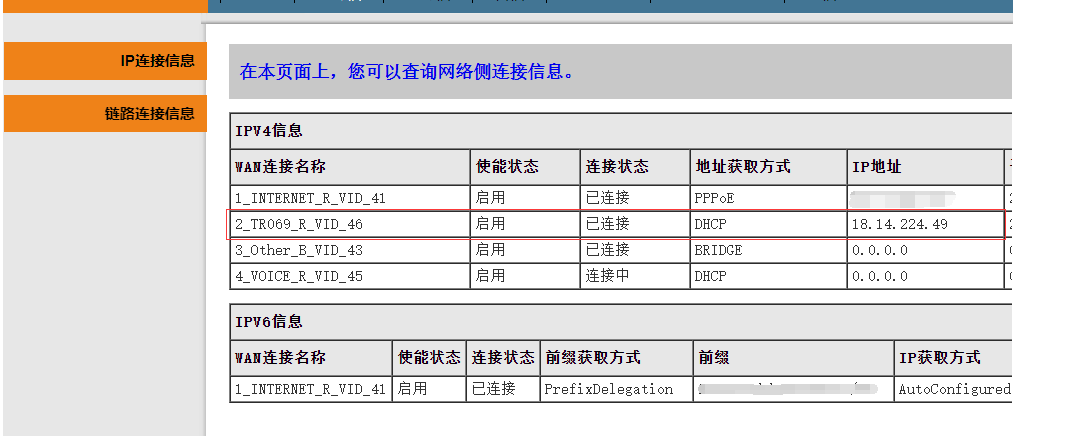Open the 链路连接信息 sidebar menu

pyautogui.click(x=105, y=113)
